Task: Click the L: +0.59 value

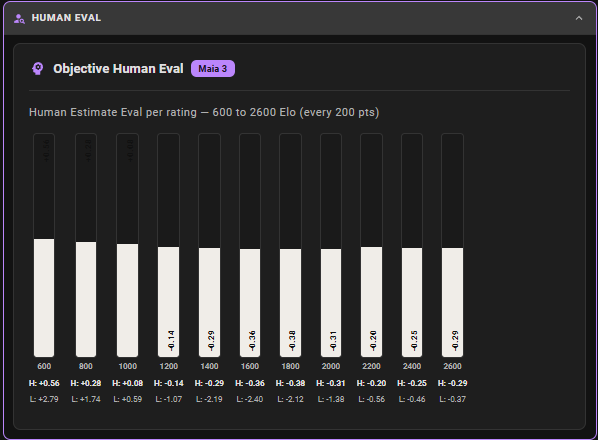Action: click(127, 399)
